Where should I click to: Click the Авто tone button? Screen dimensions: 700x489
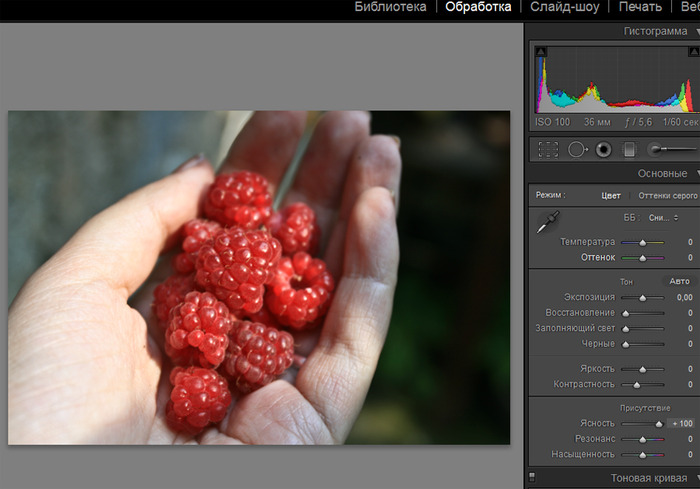click(x=679, y=281)
